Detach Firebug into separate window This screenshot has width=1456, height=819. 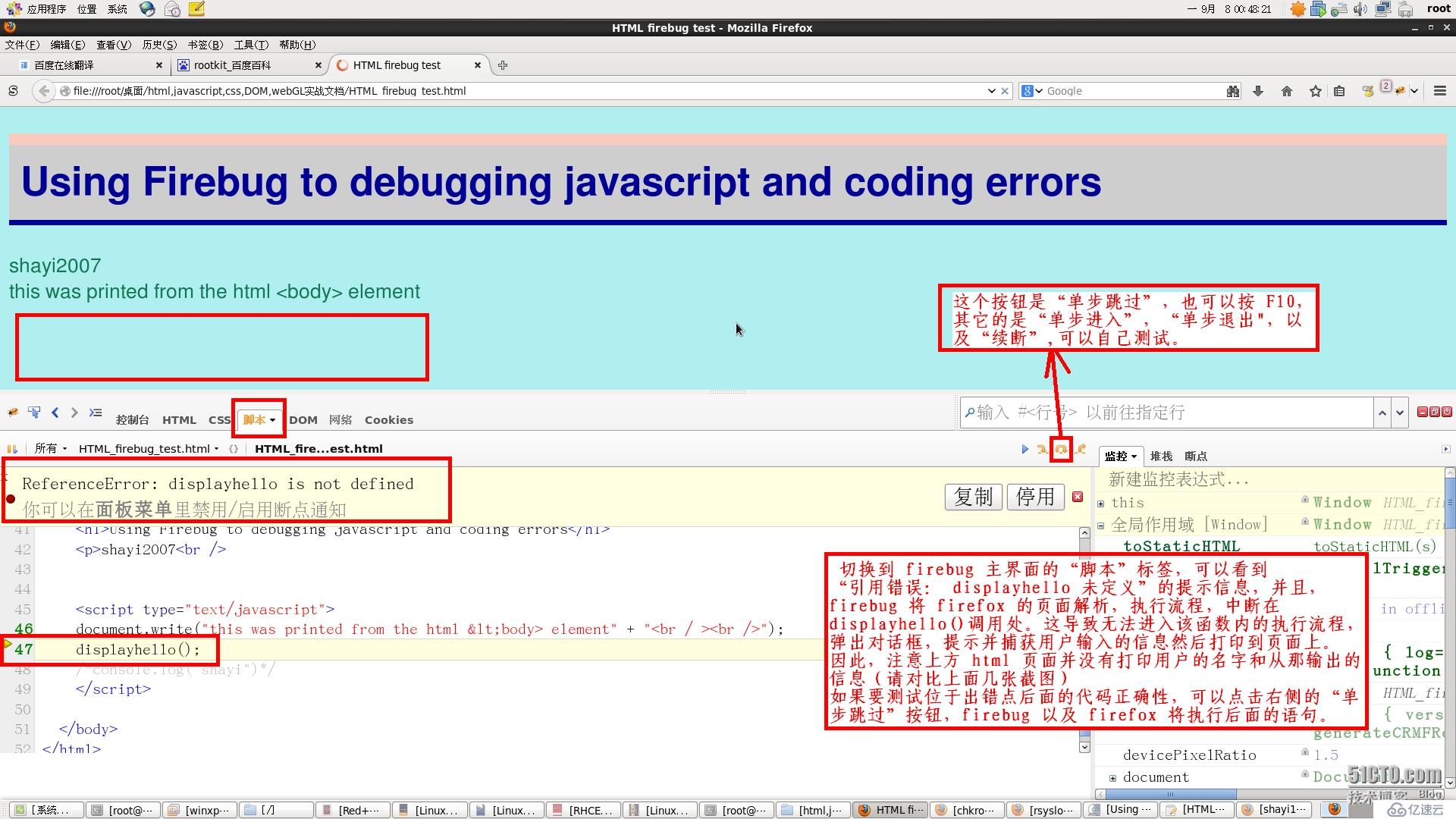pos(1435,412)
